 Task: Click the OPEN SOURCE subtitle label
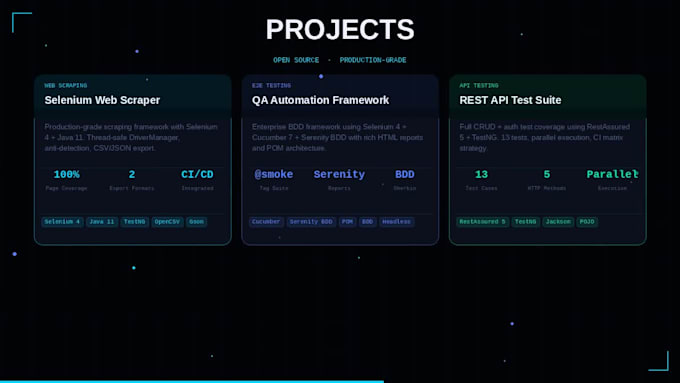[x=296, y=60]
